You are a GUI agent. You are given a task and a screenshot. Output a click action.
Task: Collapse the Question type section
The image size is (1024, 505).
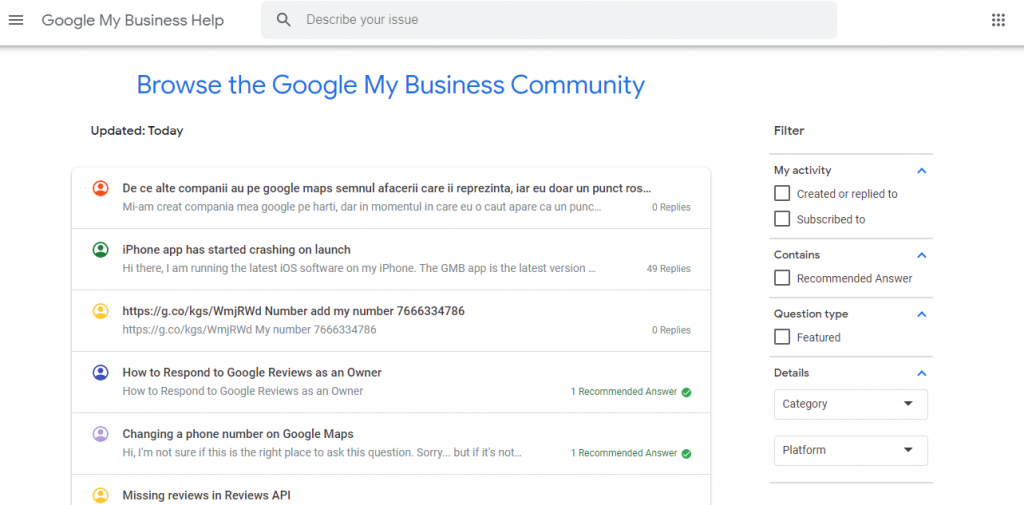coord(921,314)
